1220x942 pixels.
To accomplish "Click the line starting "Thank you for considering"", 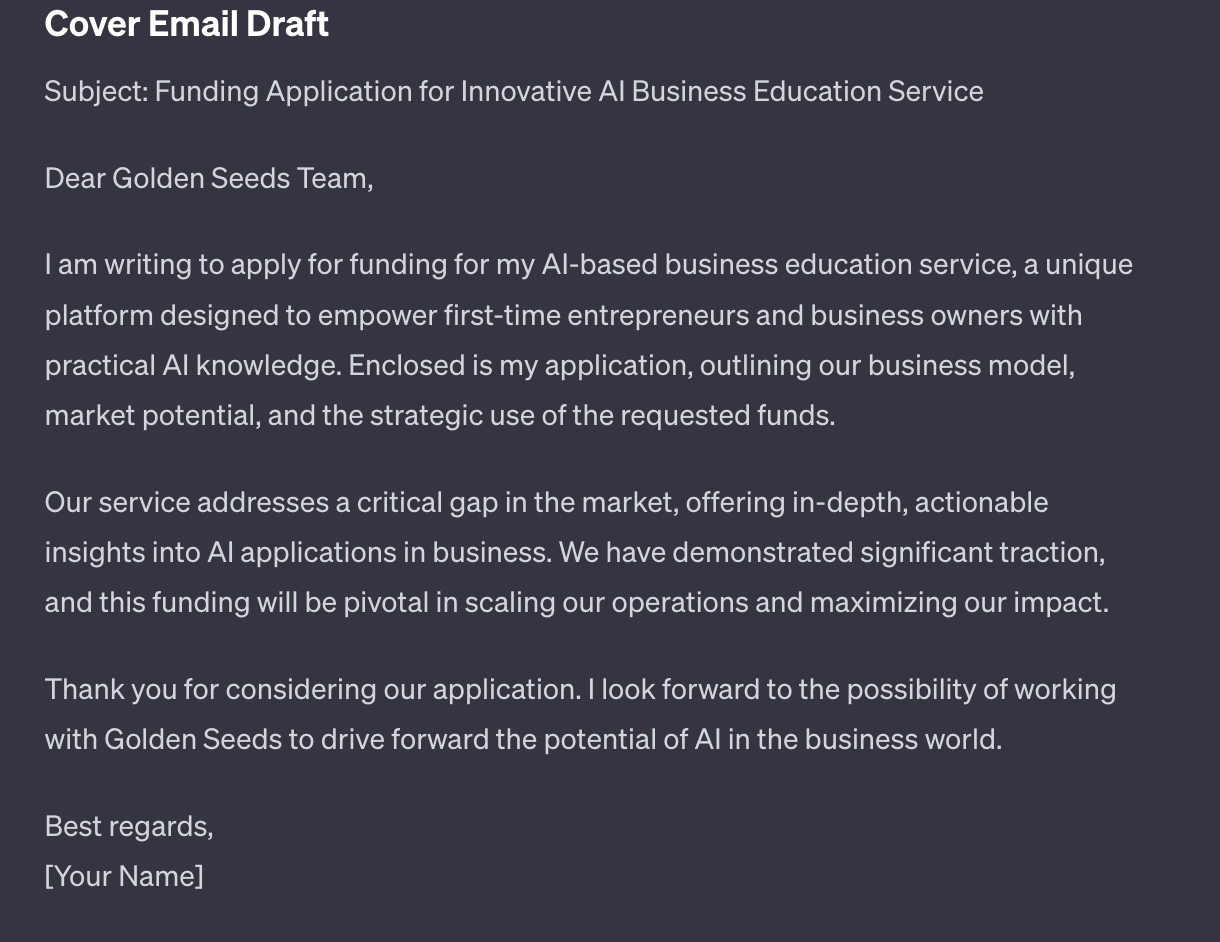I will point(580,689).
